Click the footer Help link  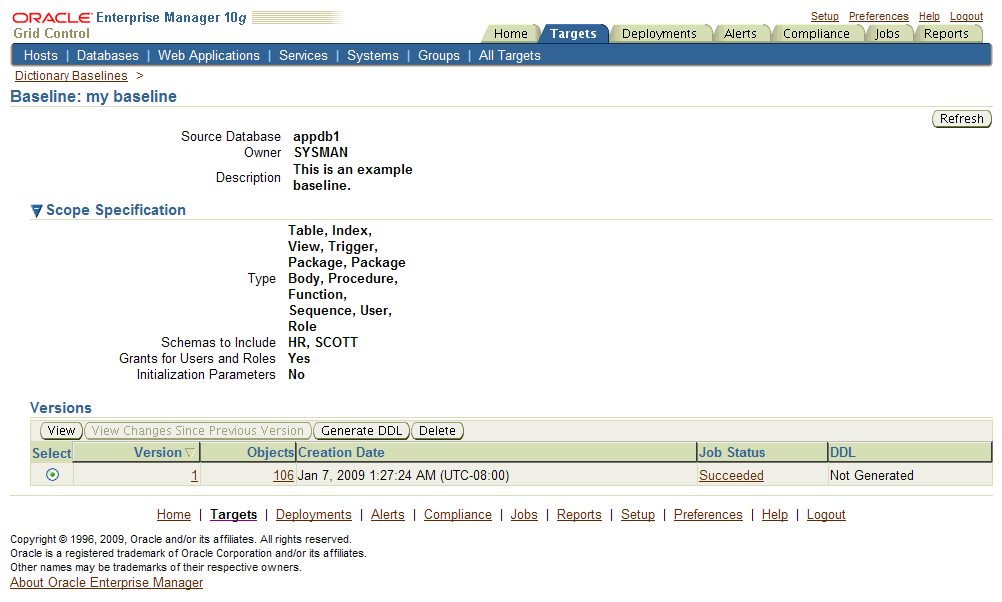pos(775,514)
